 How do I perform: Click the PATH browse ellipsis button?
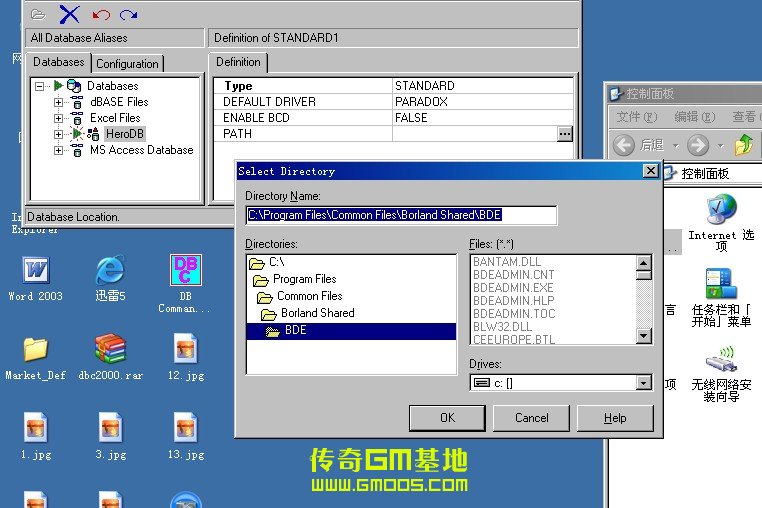(x=565, y=134)
